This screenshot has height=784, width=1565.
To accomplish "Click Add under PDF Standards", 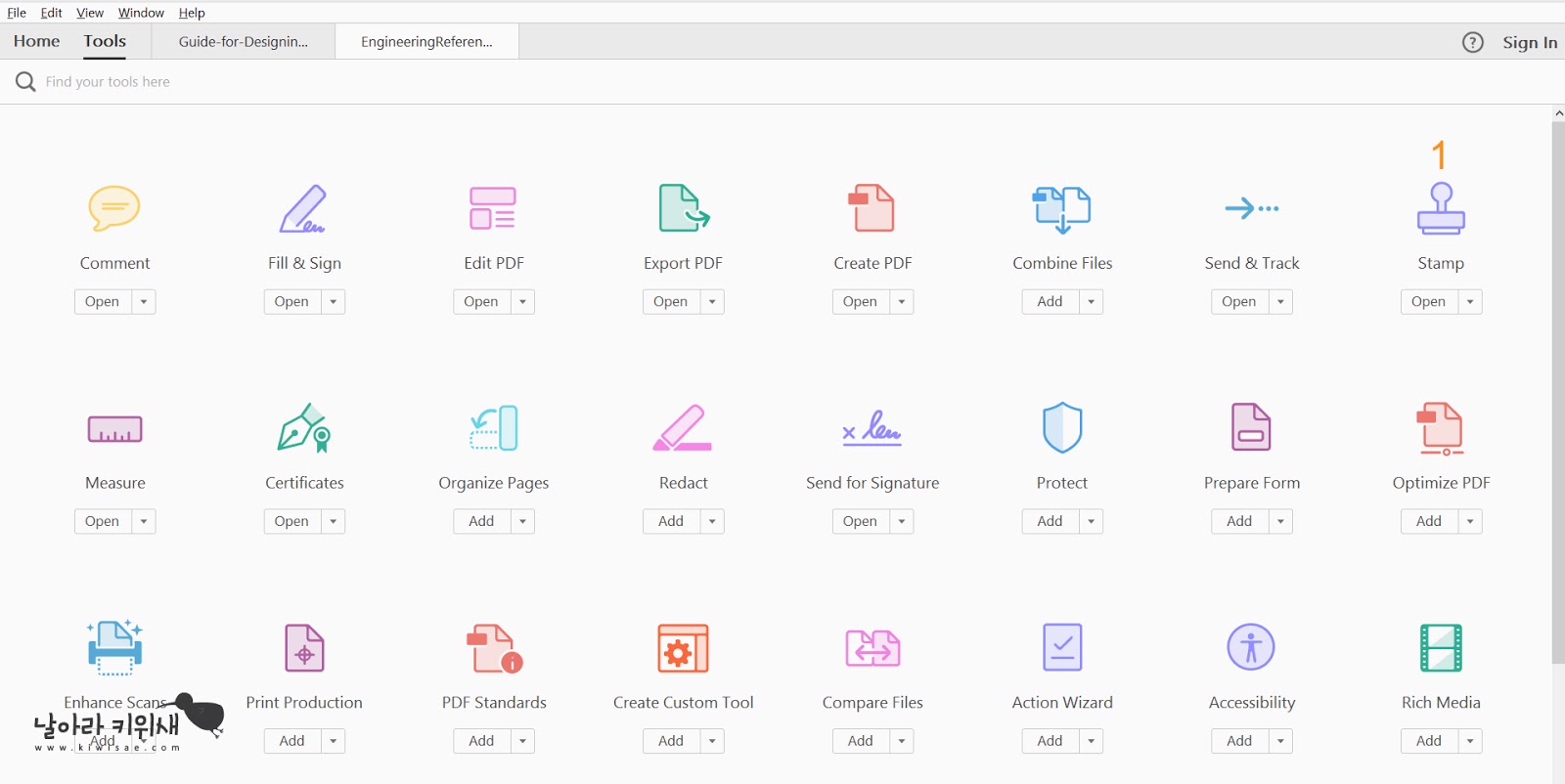I will [481, 741].
